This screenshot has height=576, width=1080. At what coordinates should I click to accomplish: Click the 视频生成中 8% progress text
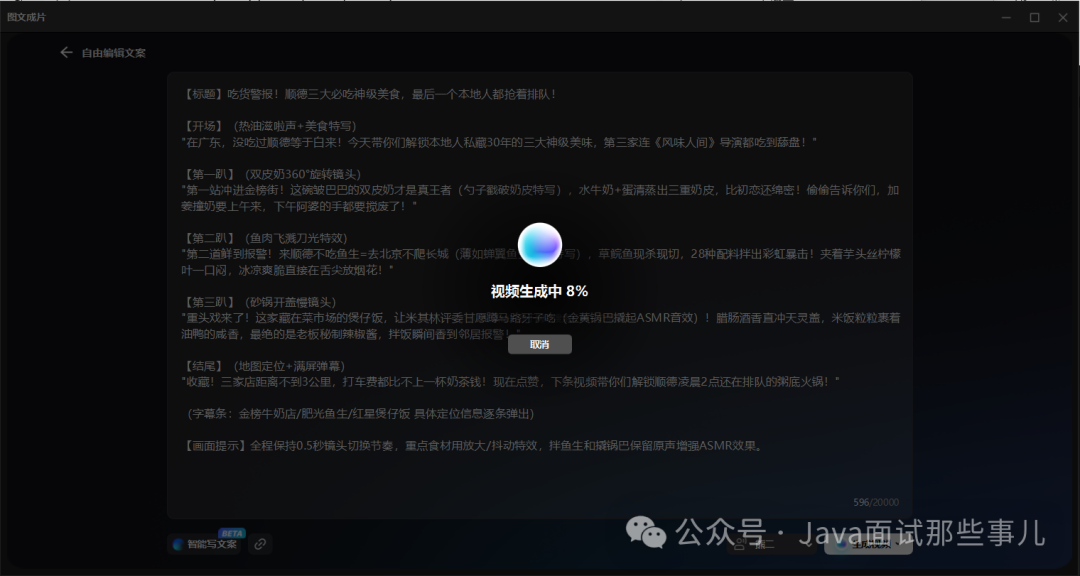pos(539,291)
